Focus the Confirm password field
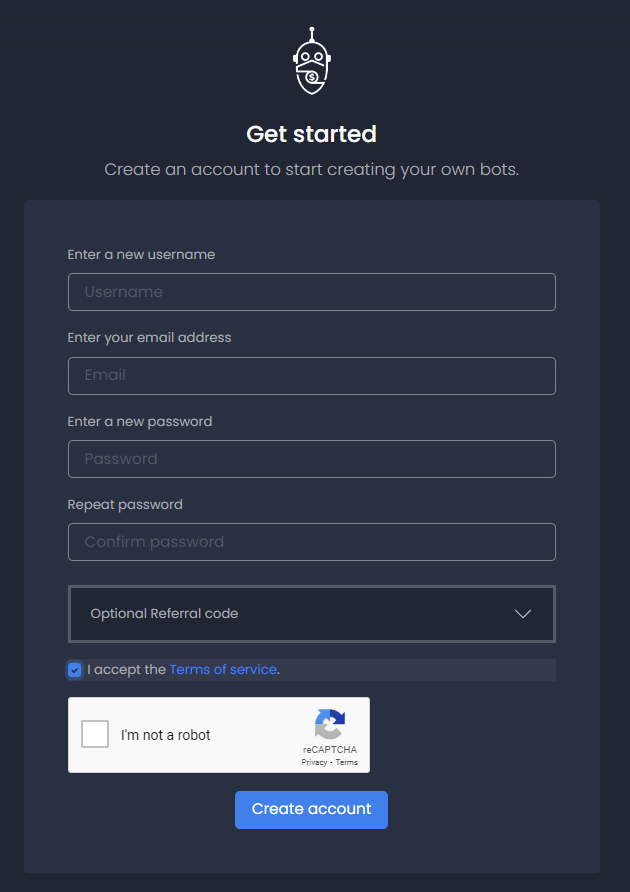 pos(312,542)
